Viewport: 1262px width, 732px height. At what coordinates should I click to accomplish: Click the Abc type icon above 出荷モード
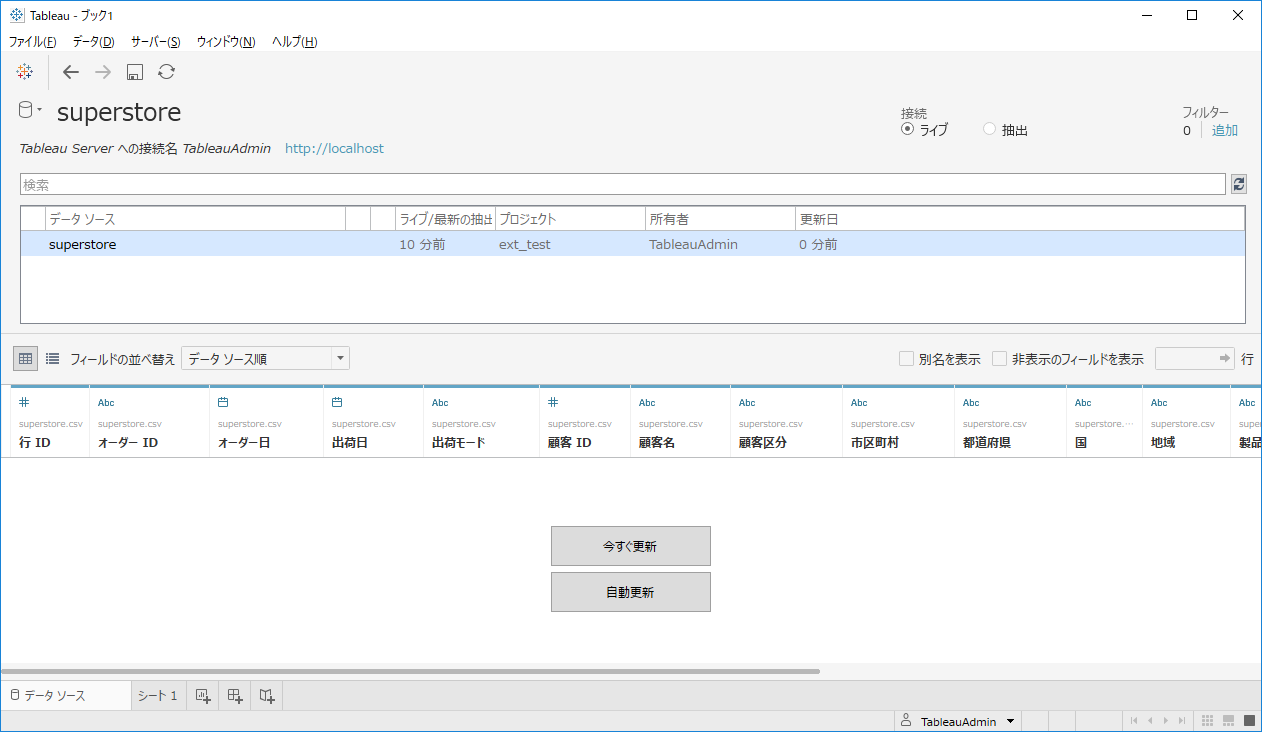click(440, 403)
